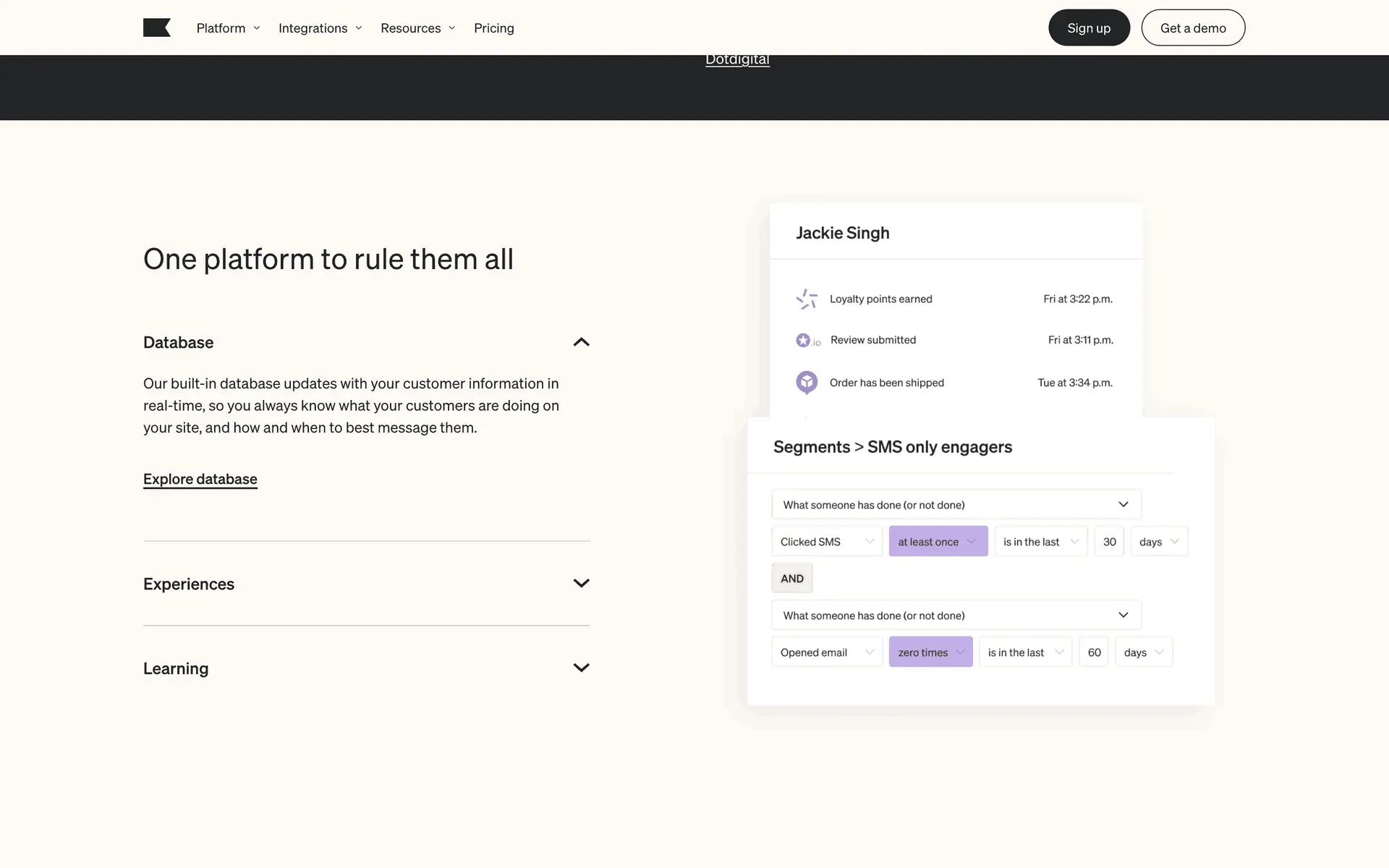Open the purple zero times dropdown
The image size is (1389, 868).
click(930, 652)
